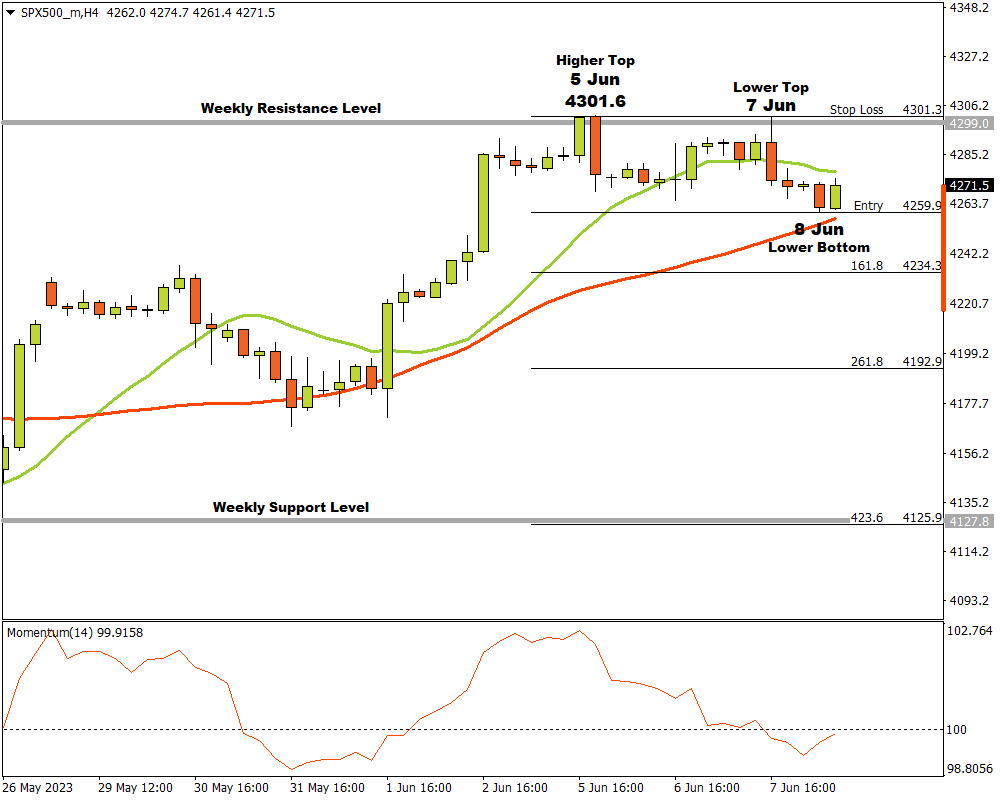This screenshot has height=800, width=1000.
Task: Click the current price tag 4271.5
Action: click(969, 185)
